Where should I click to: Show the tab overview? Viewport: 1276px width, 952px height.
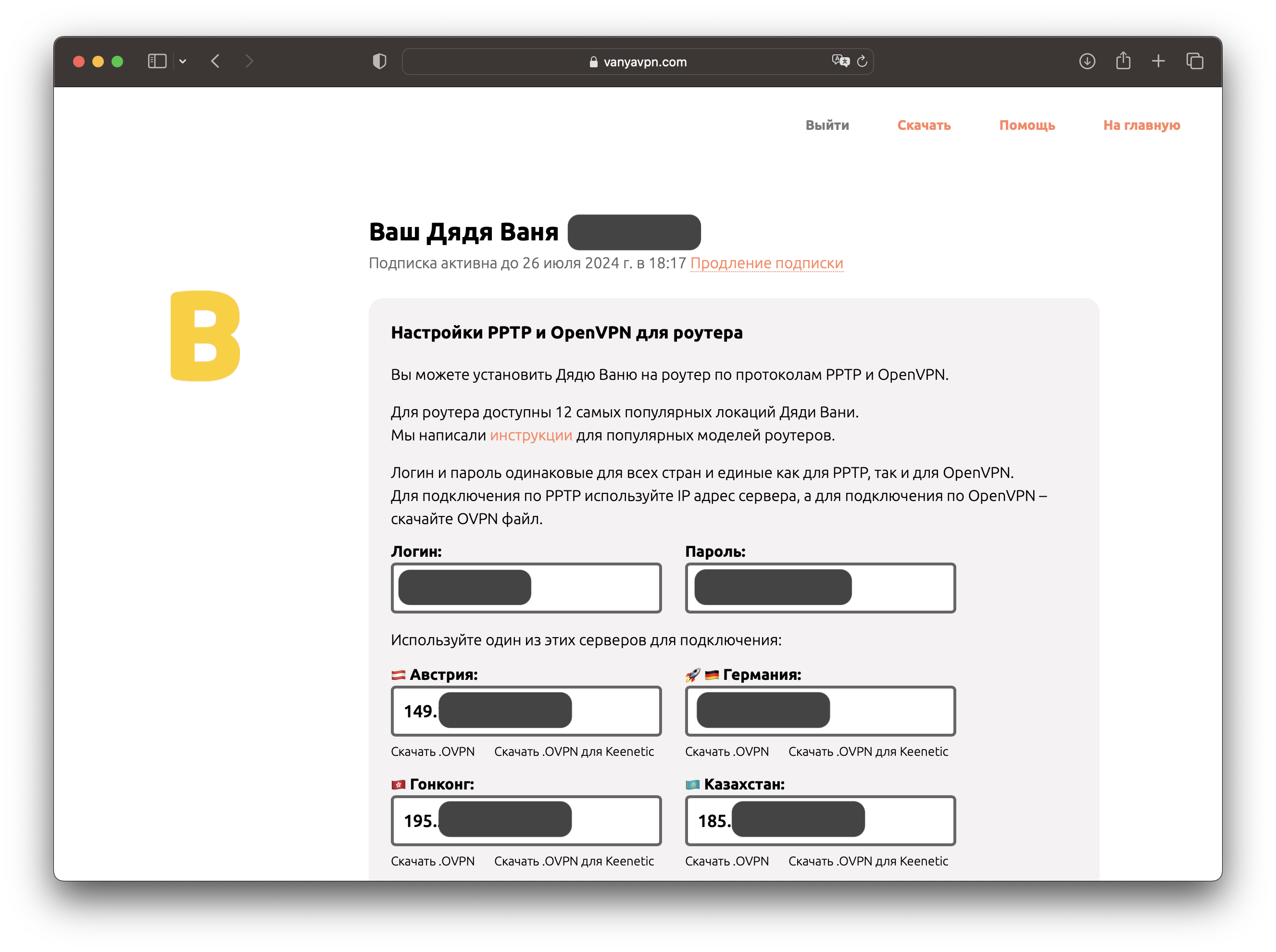(1195, 61)
